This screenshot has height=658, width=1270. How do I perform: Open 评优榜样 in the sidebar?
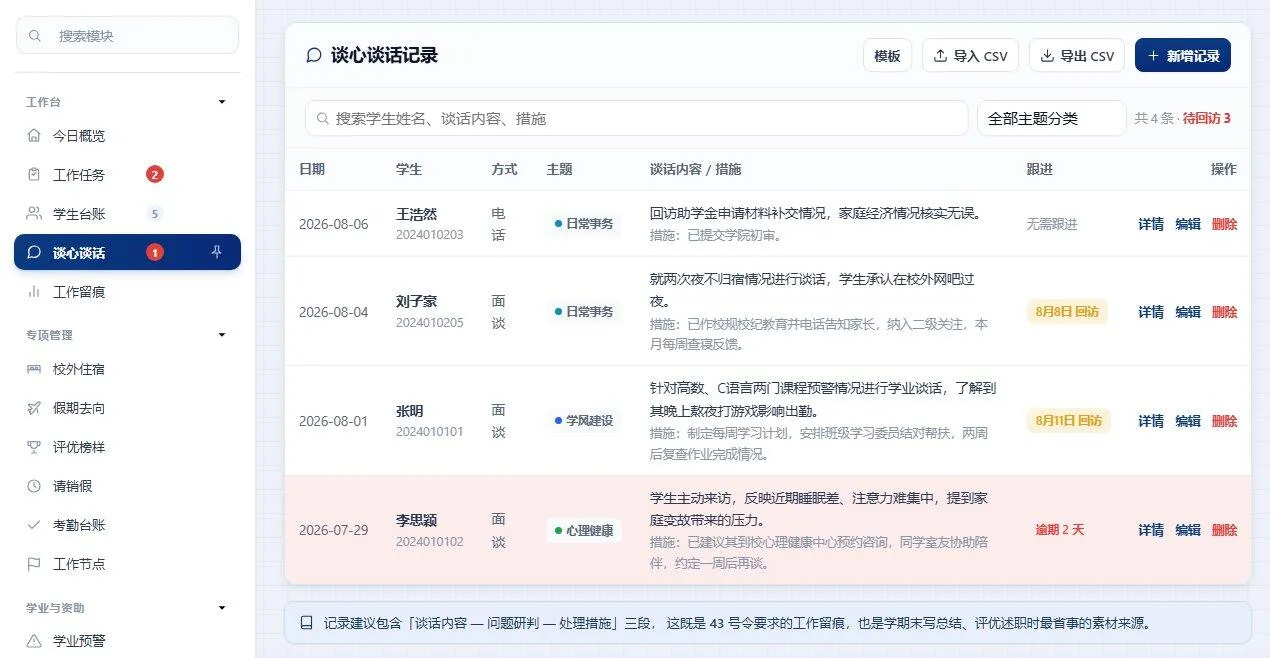(127, 447)
